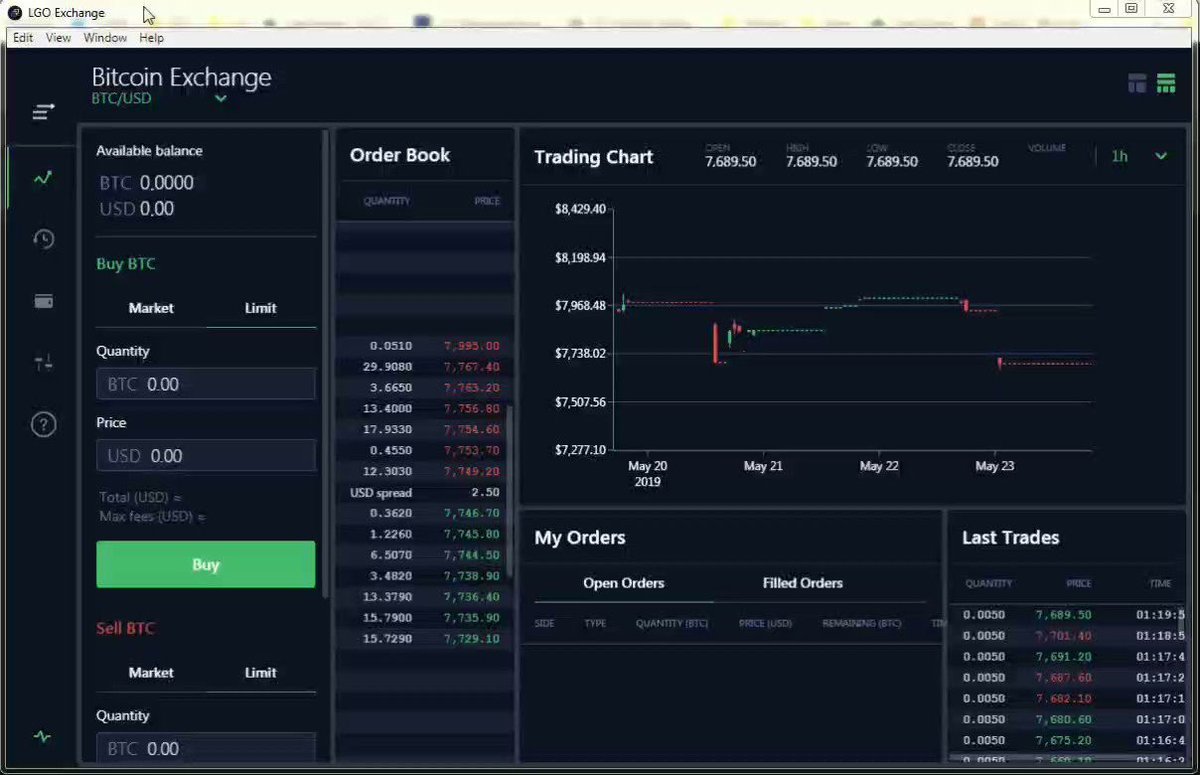Click the $7,968.48 chart axis label
The width and height of the screenshot is (1200, 775).
[x=580, y=305]
